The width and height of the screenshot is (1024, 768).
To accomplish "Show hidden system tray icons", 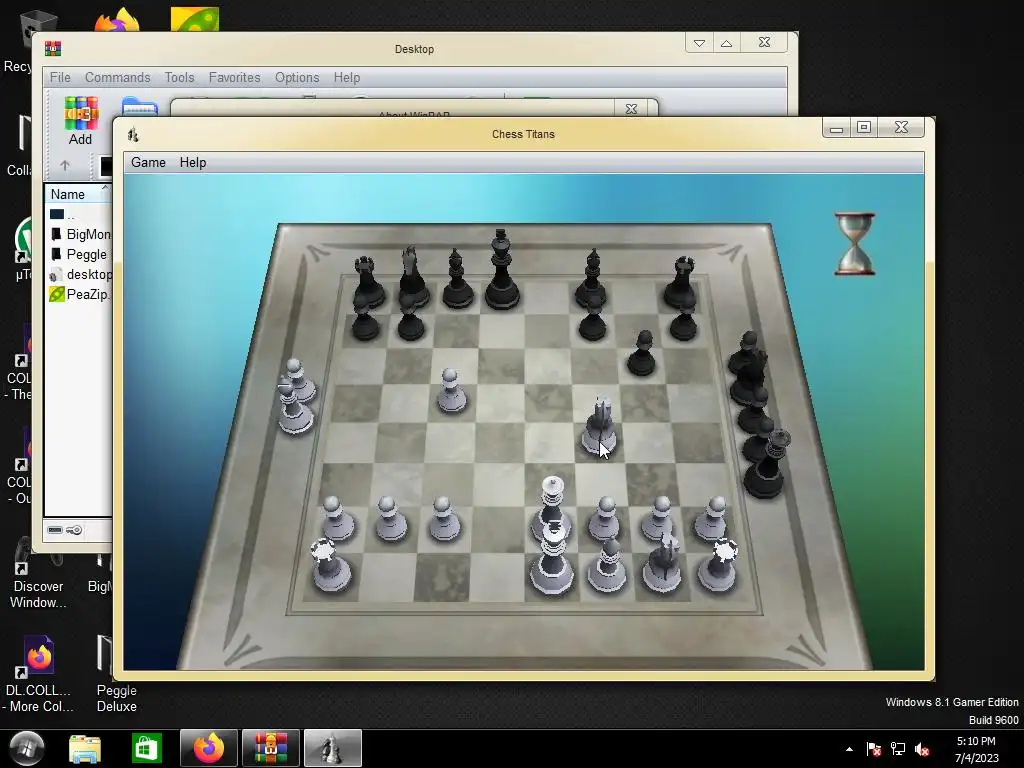I will (x=849, y=749).
